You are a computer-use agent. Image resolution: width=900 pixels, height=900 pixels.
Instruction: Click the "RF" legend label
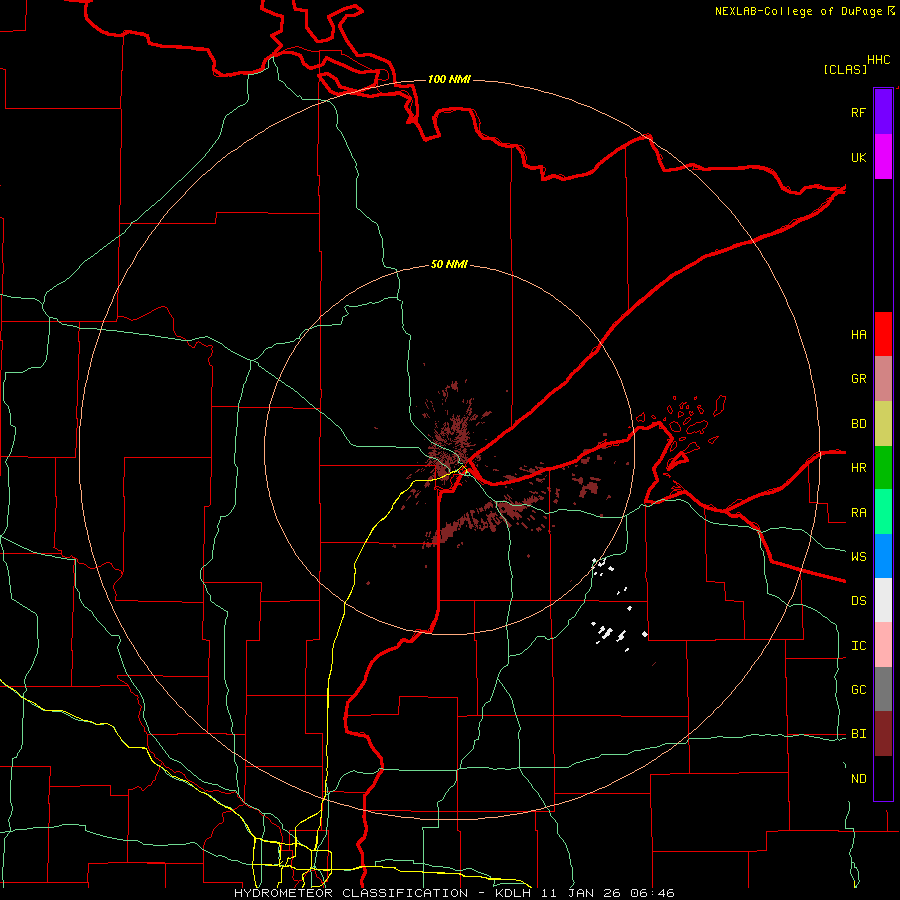858,112
